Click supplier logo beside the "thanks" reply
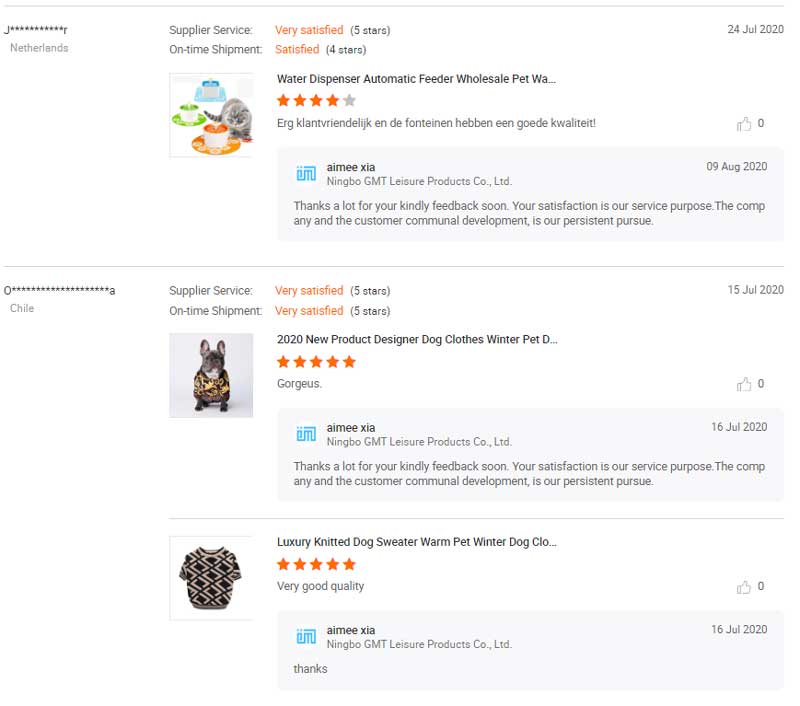This screenshot has width=800, height=706. [306, 637]
